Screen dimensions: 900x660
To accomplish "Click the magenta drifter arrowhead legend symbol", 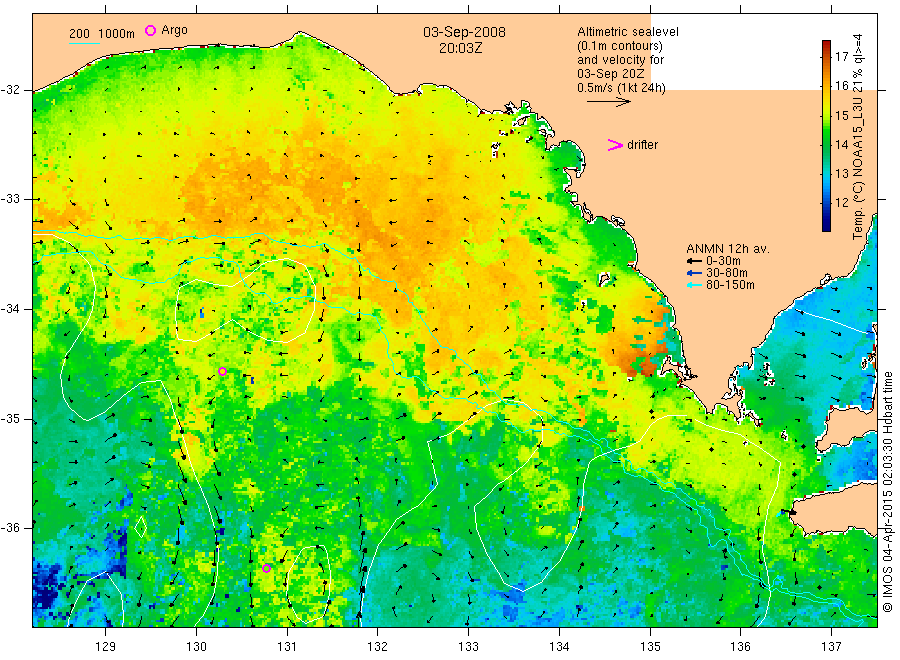I will [x=615, y=145].
